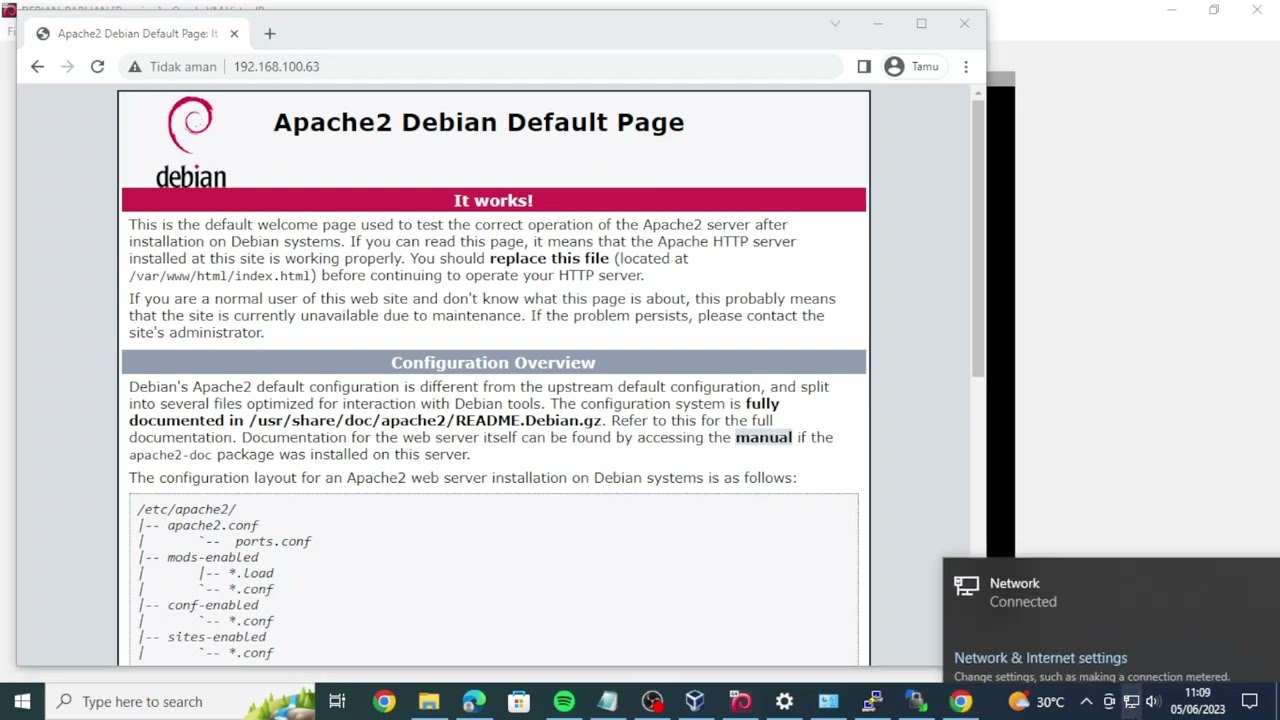
Task: Open the notepad-style taskbar icon beside Spotify
Action: coord(608,701)
